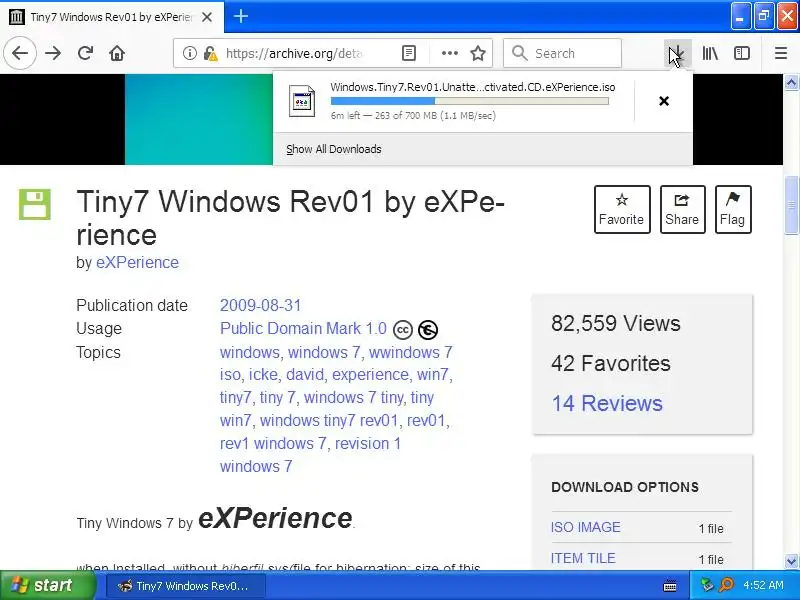Open the ITEM TILE download option
This screenshot has width=800, height=600.
click(583, 558)
